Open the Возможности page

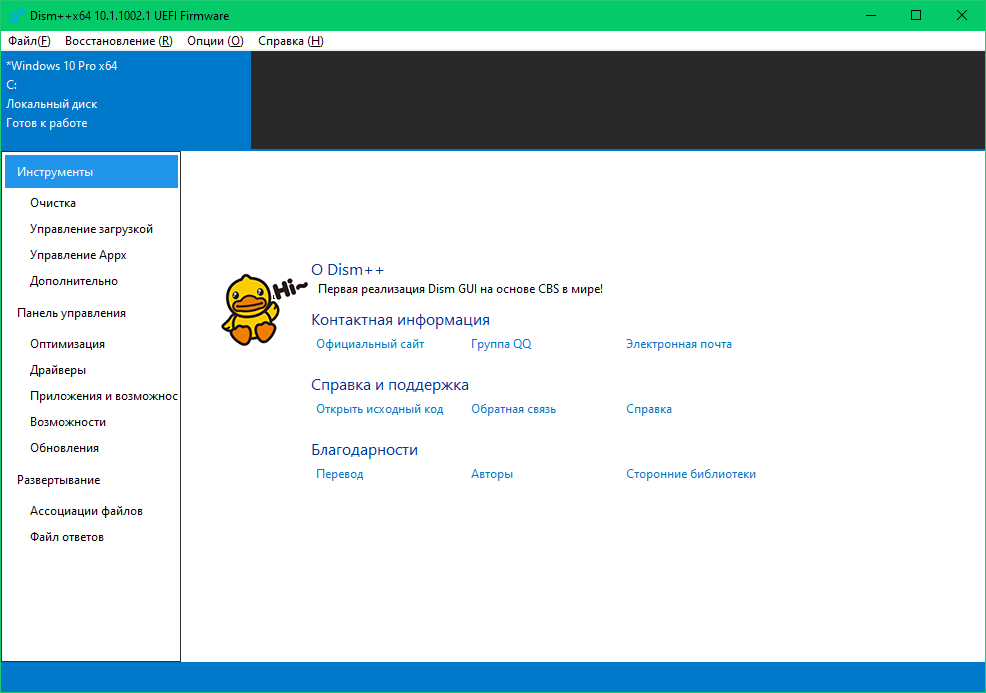pyautogui.click(x=68, y=422)
